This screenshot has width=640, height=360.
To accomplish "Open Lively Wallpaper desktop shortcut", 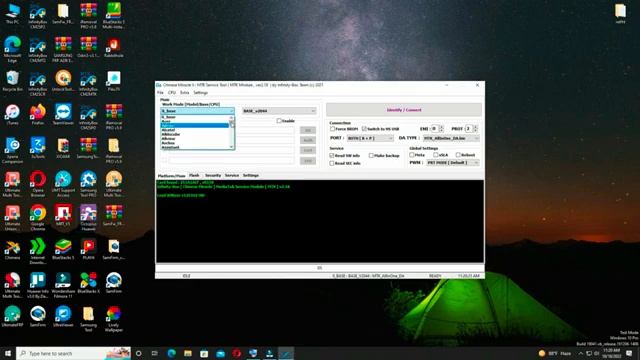I will coord(113,318).
